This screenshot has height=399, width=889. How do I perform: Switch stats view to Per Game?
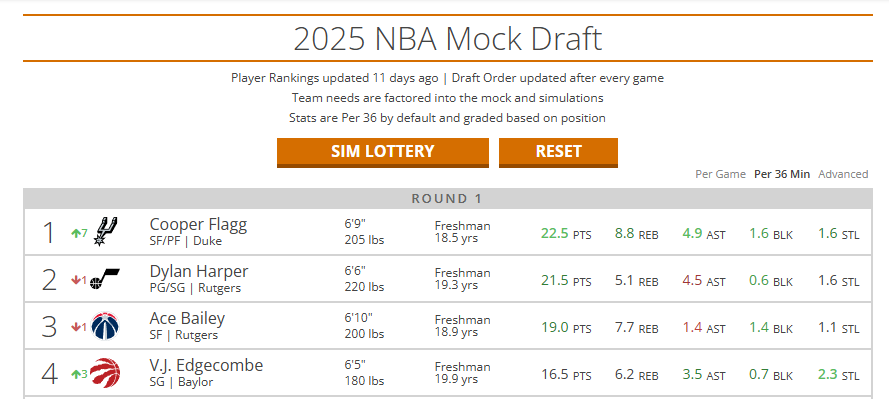pyautogui.click(x=720, y=175)
